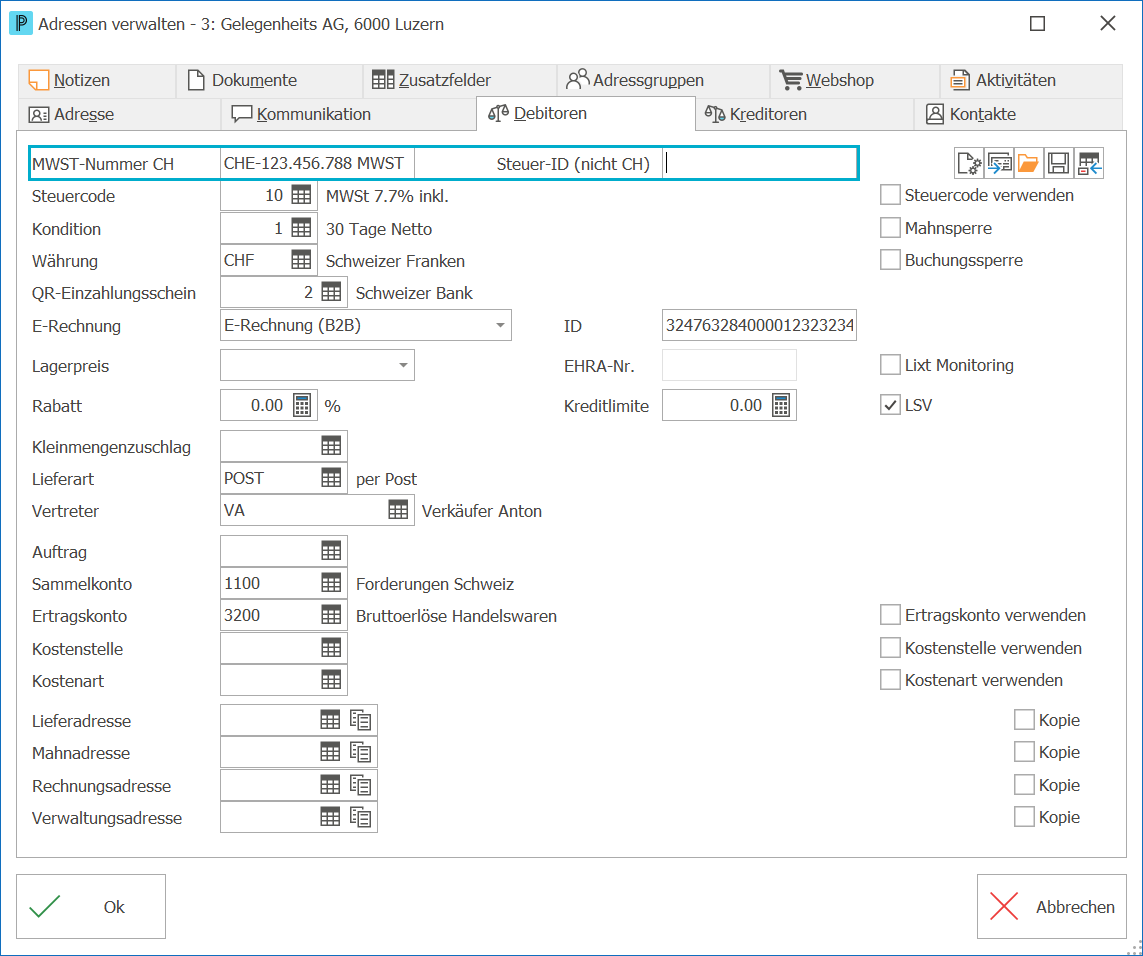Screen dimensions: 1143x956
Task: Open the Ertragskonto lookup table icon
Action: [331, 615]
